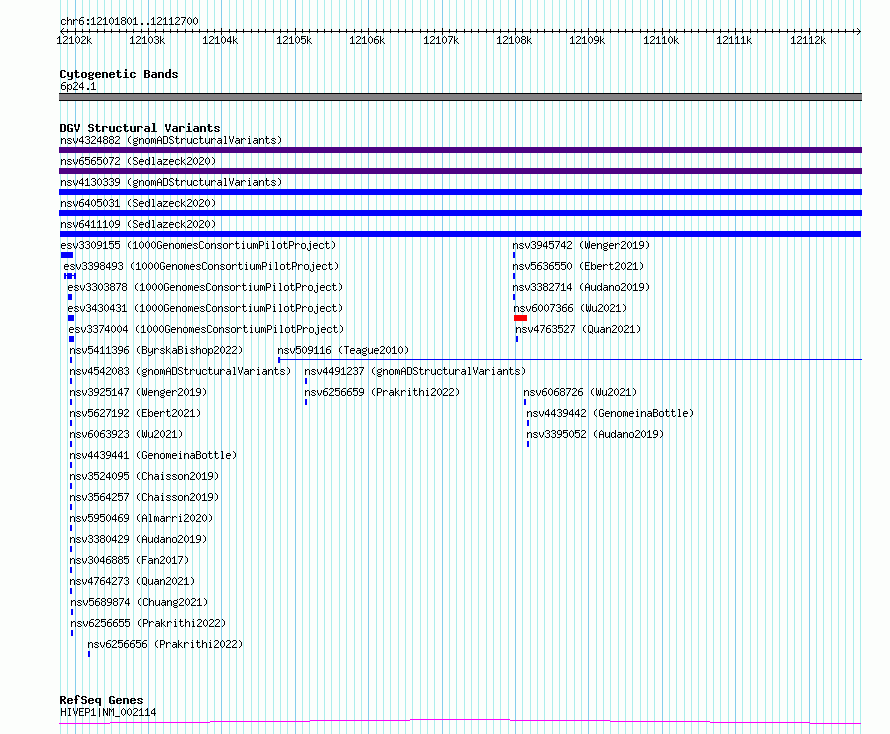Viewport: 890px width, 734px height.
Task: Select the nsv6565072 Sedlazeck2020 label
Action: click(x=138, y=161)
